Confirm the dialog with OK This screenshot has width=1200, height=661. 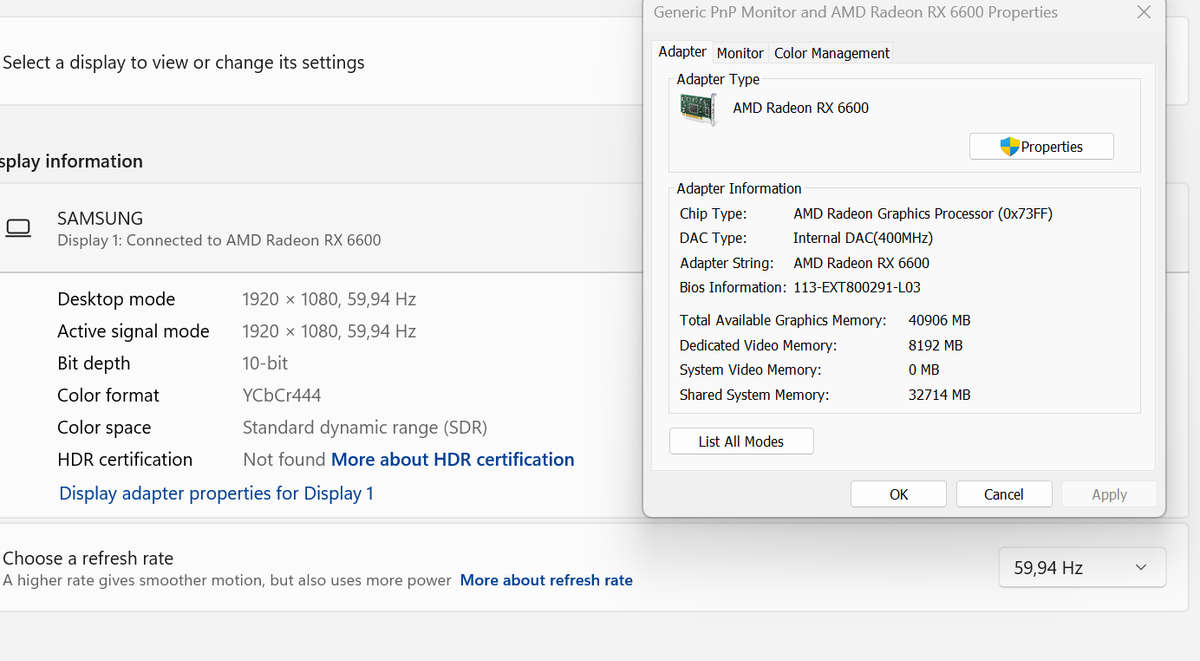pos(898,494)
